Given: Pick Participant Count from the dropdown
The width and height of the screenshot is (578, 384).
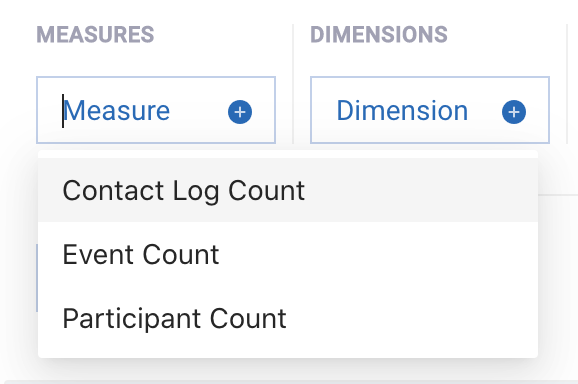Looking at the screenshot, I should tap(288, 318).
